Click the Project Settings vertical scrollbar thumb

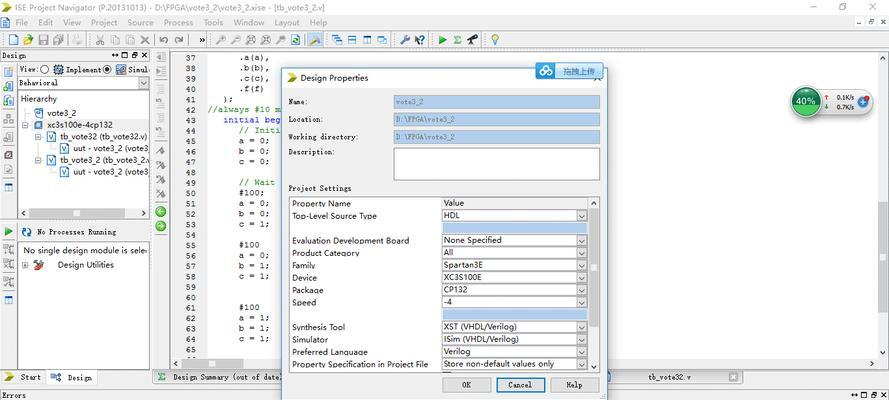pyautogui.click(x=594, y=268)
